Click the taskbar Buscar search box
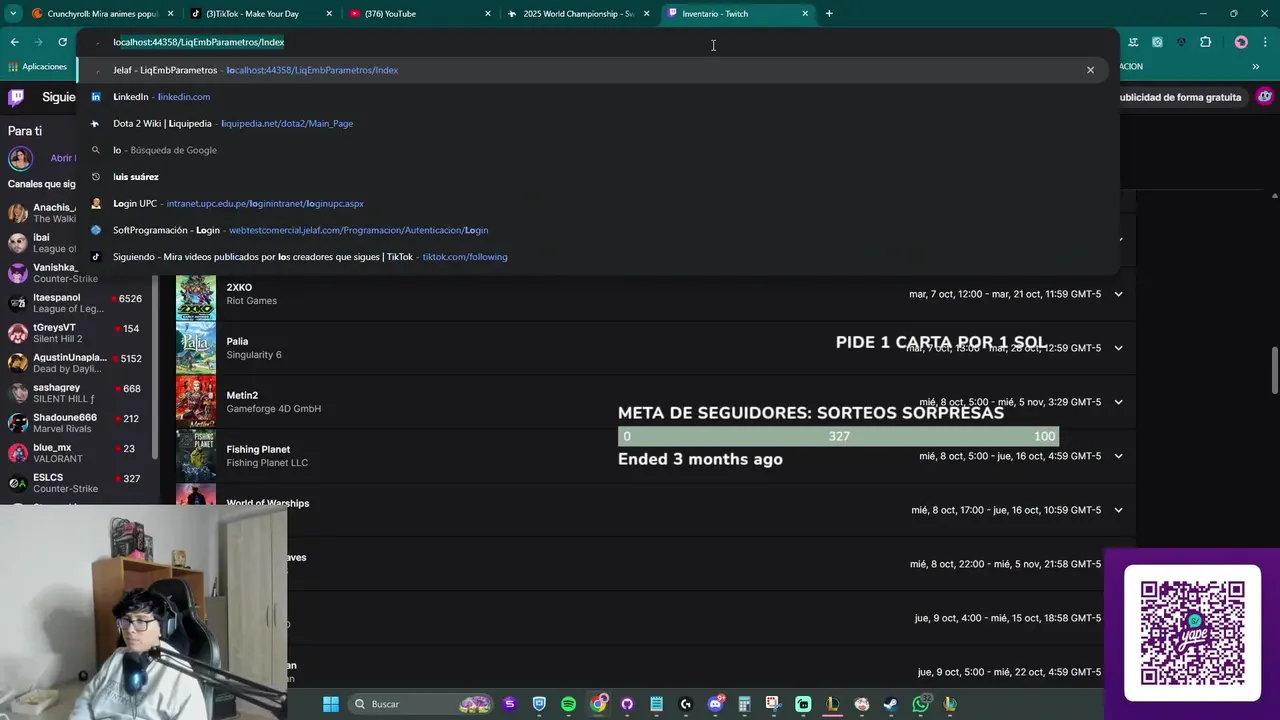The width and height of the screenshot is (1280, 720). point(418,704)
